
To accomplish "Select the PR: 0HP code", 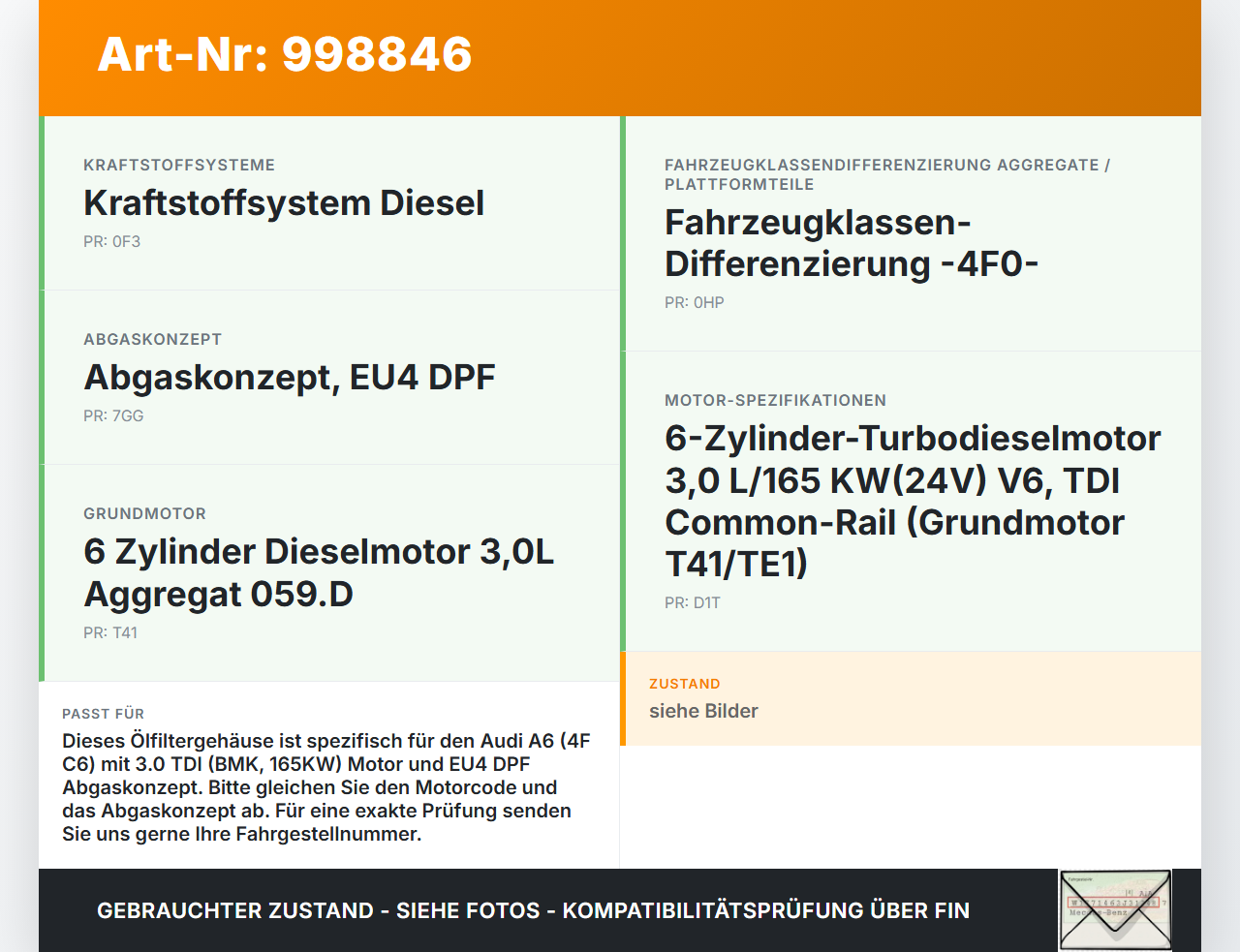I will coord(695,303).
